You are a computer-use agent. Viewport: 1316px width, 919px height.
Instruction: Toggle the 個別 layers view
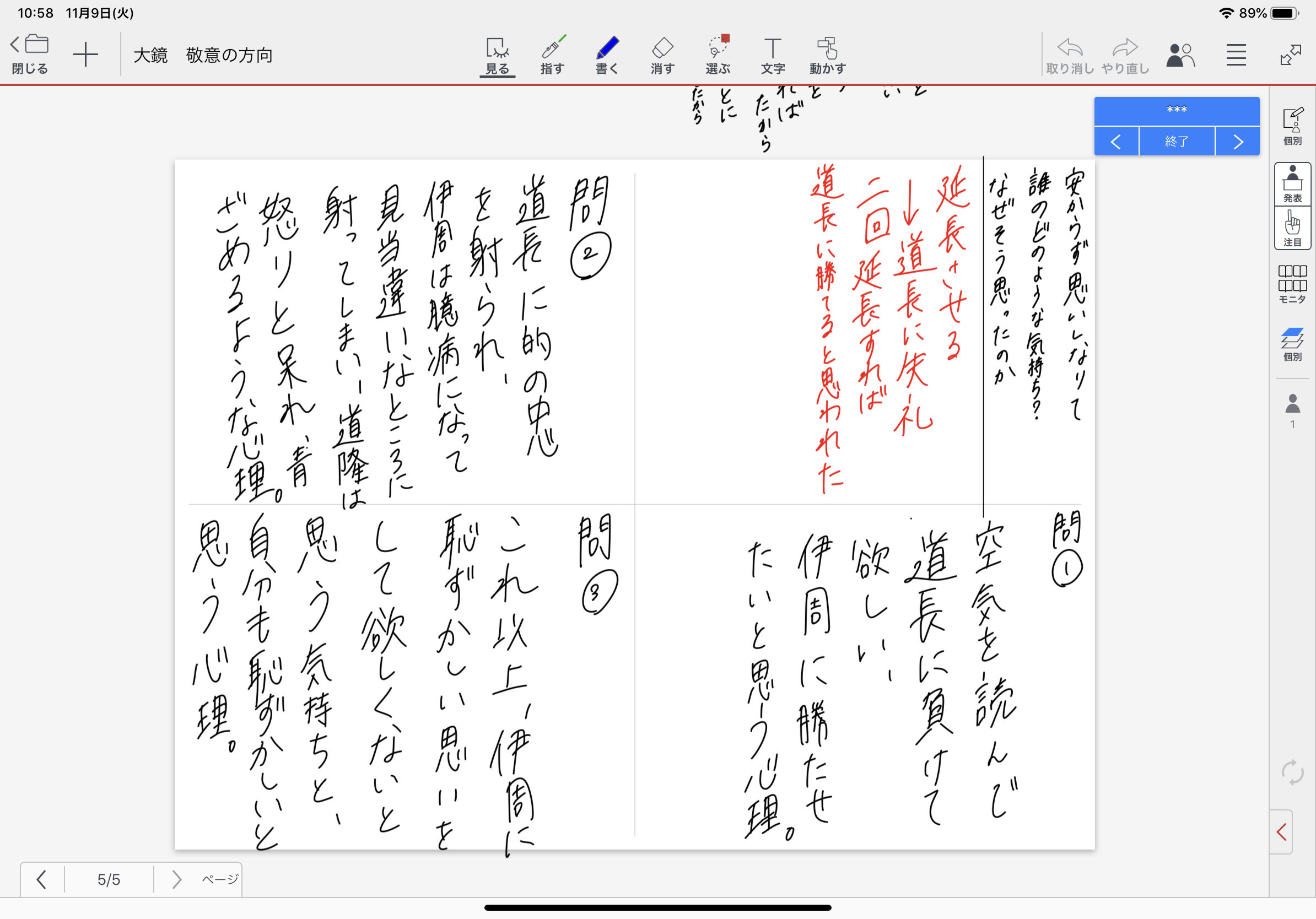click(1292, 343)
